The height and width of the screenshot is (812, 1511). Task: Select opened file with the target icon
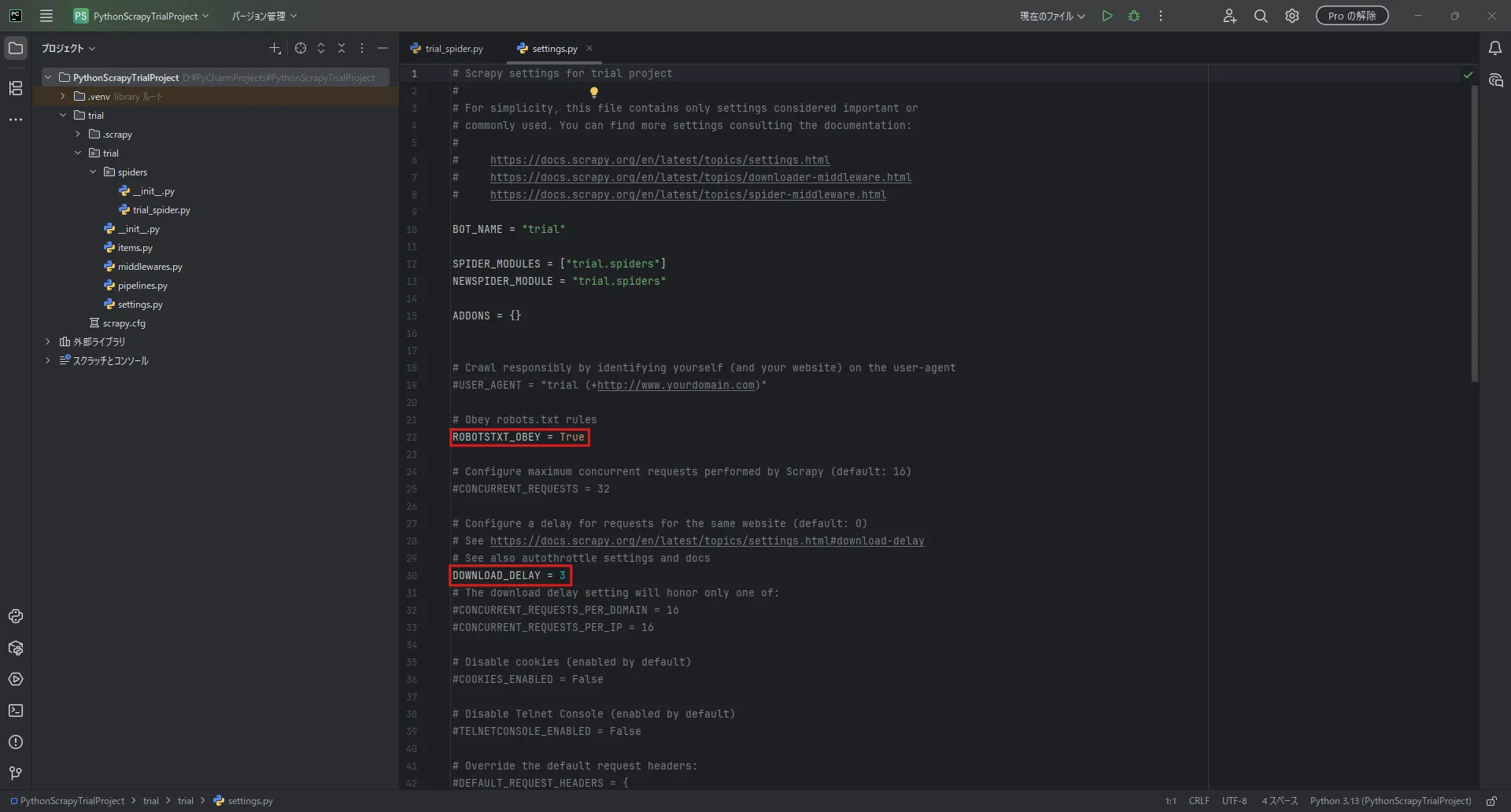pos(301,49)
